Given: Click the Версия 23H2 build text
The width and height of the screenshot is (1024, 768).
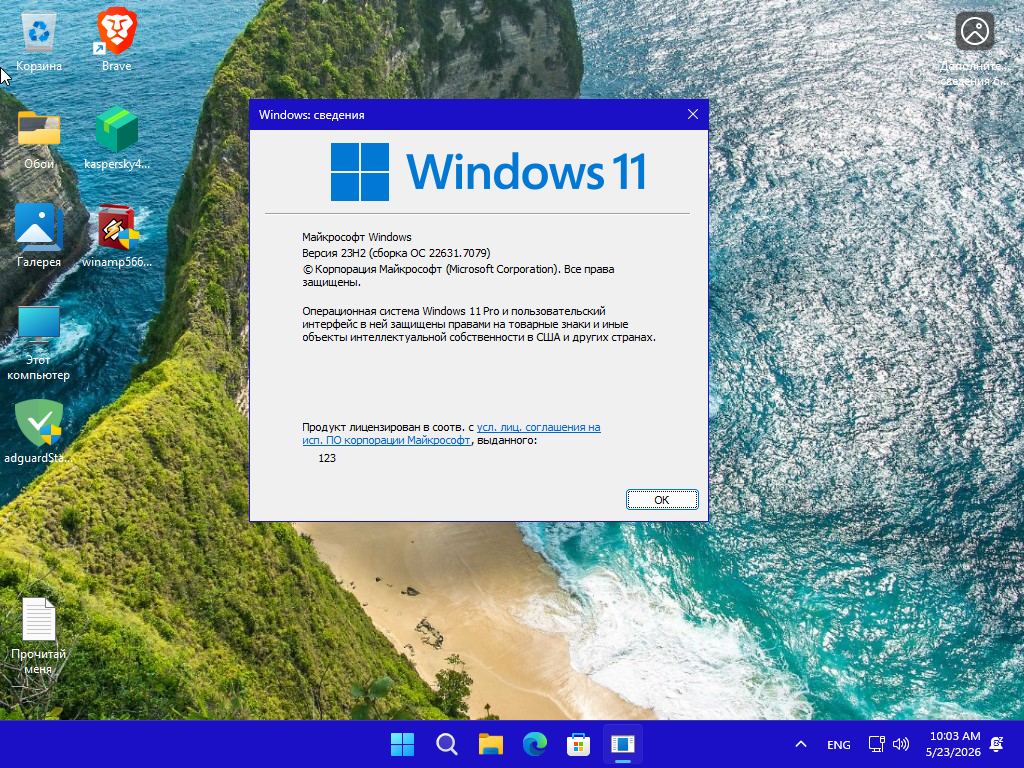Looking at the screenshot, I should coord(396,253).
